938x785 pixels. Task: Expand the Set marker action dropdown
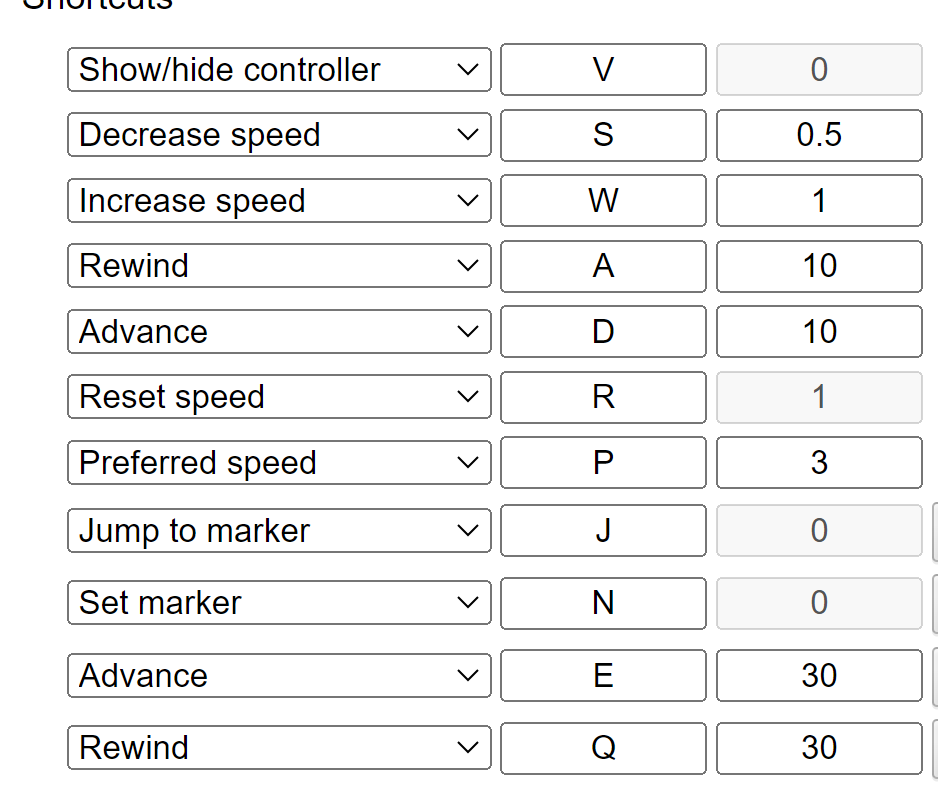(x=279, y=603)
